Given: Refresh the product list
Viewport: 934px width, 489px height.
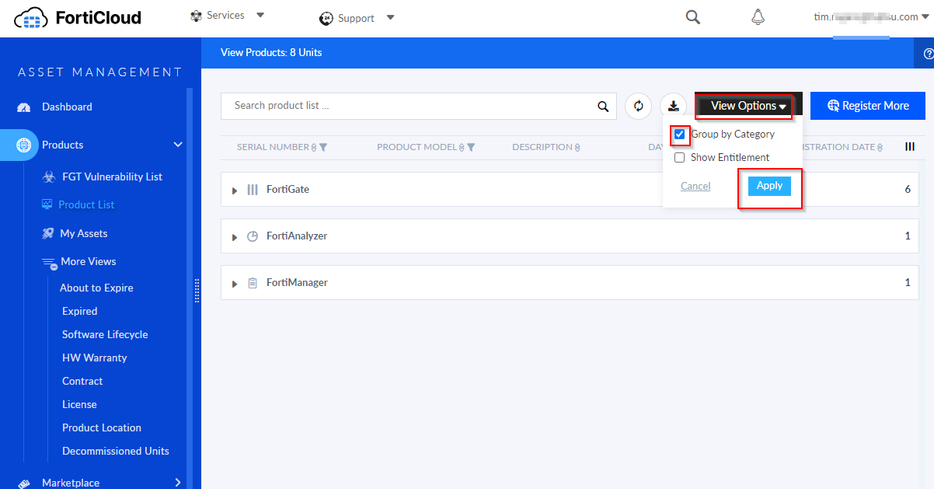Looking at the screenshot, I should 639,106.
